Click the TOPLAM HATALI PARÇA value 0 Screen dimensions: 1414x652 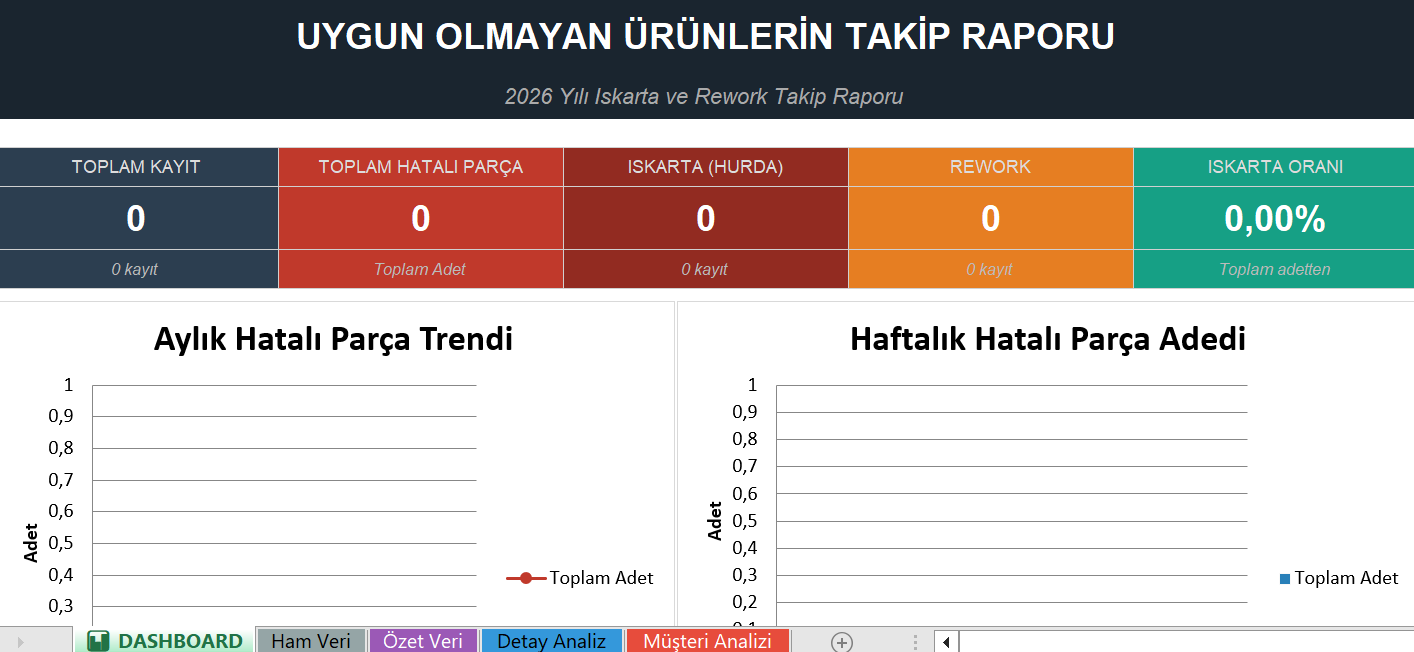pos(421,218)
